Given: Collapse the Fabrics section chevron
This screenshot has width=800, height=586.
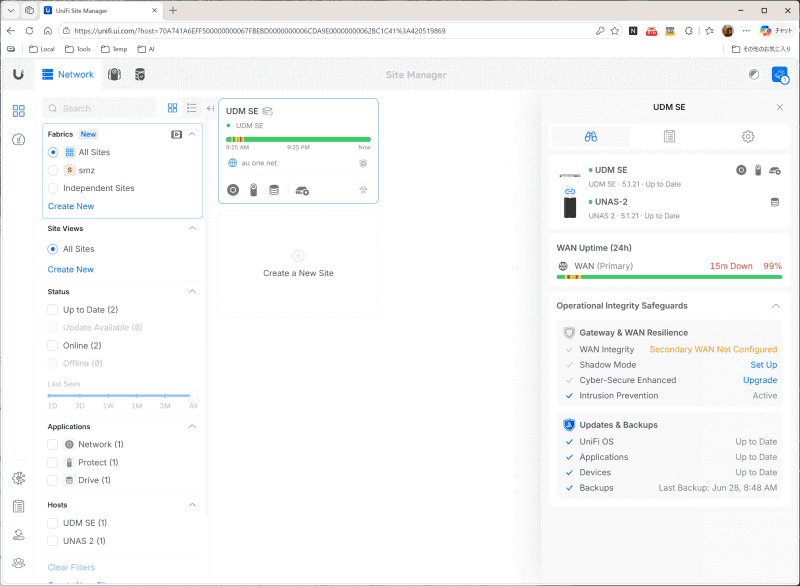Looking at the screenshot, I should [192, 134].
